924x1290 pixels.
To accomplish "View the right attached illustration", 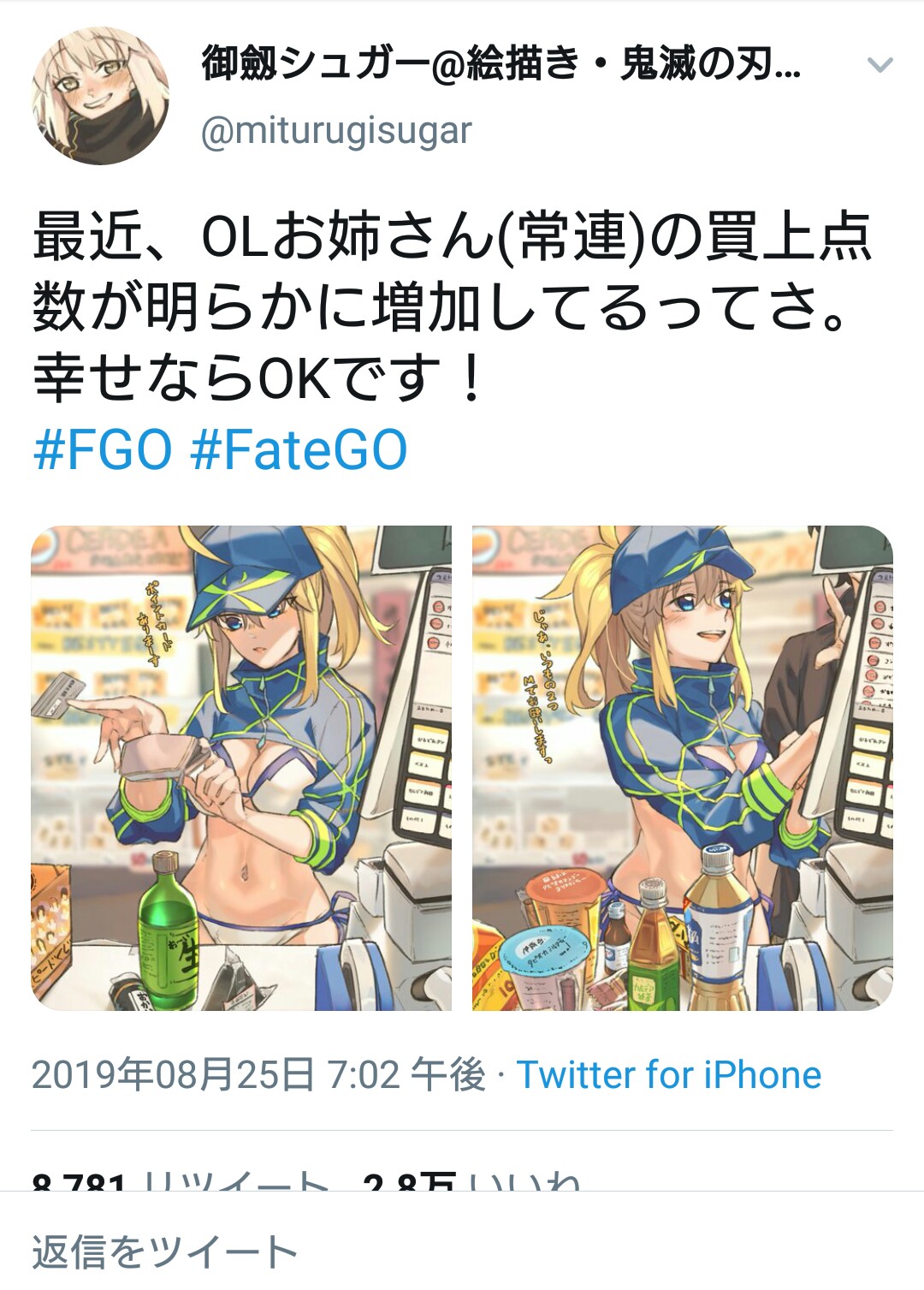I will coord(683,768).
